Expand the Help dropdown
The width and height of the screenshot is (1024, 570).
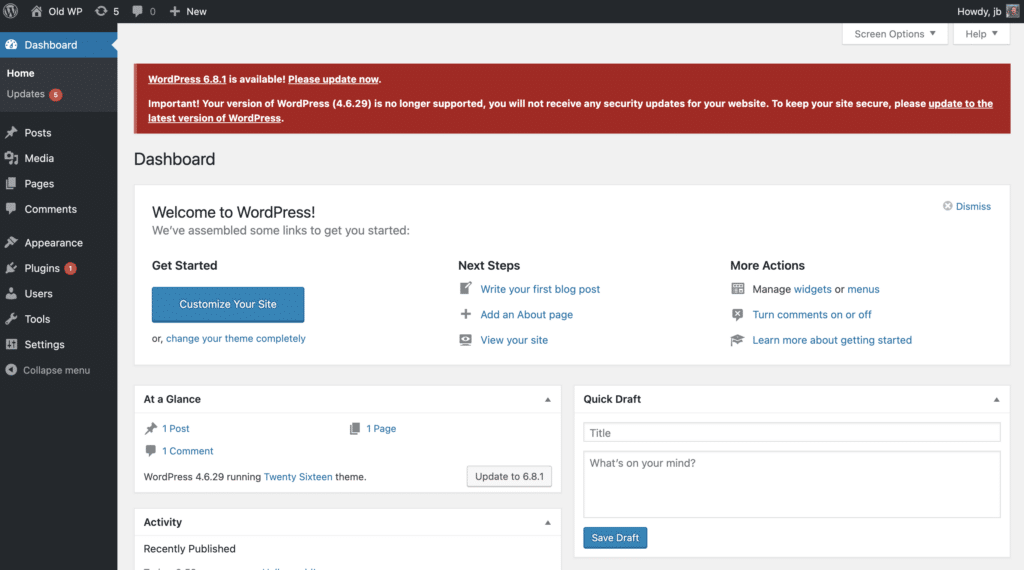click(x=982, y=34)
